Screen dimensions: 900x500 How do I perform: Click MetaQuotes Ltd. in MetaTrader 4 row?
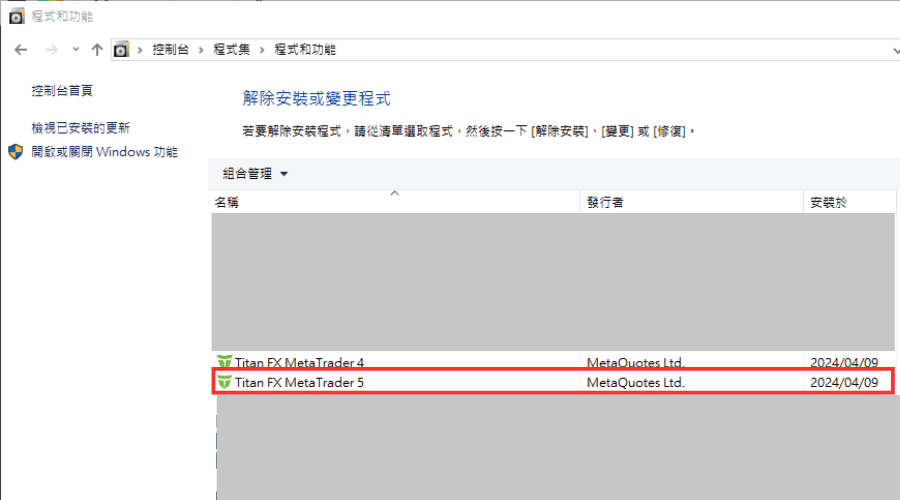click(x=635, y=363)
